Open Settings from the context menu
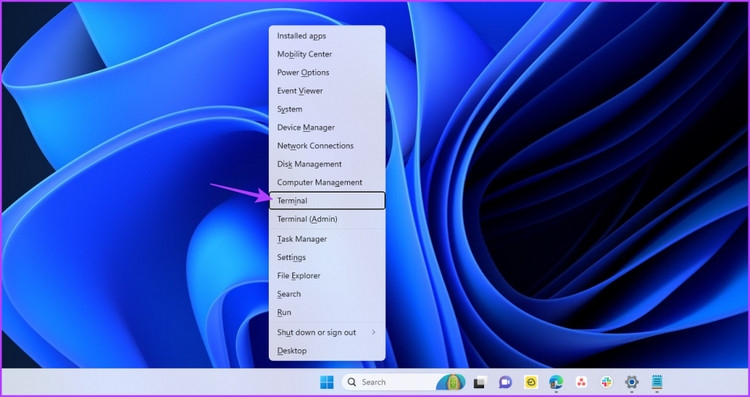Viewport: 750px width, 397px height. [327, 257]
